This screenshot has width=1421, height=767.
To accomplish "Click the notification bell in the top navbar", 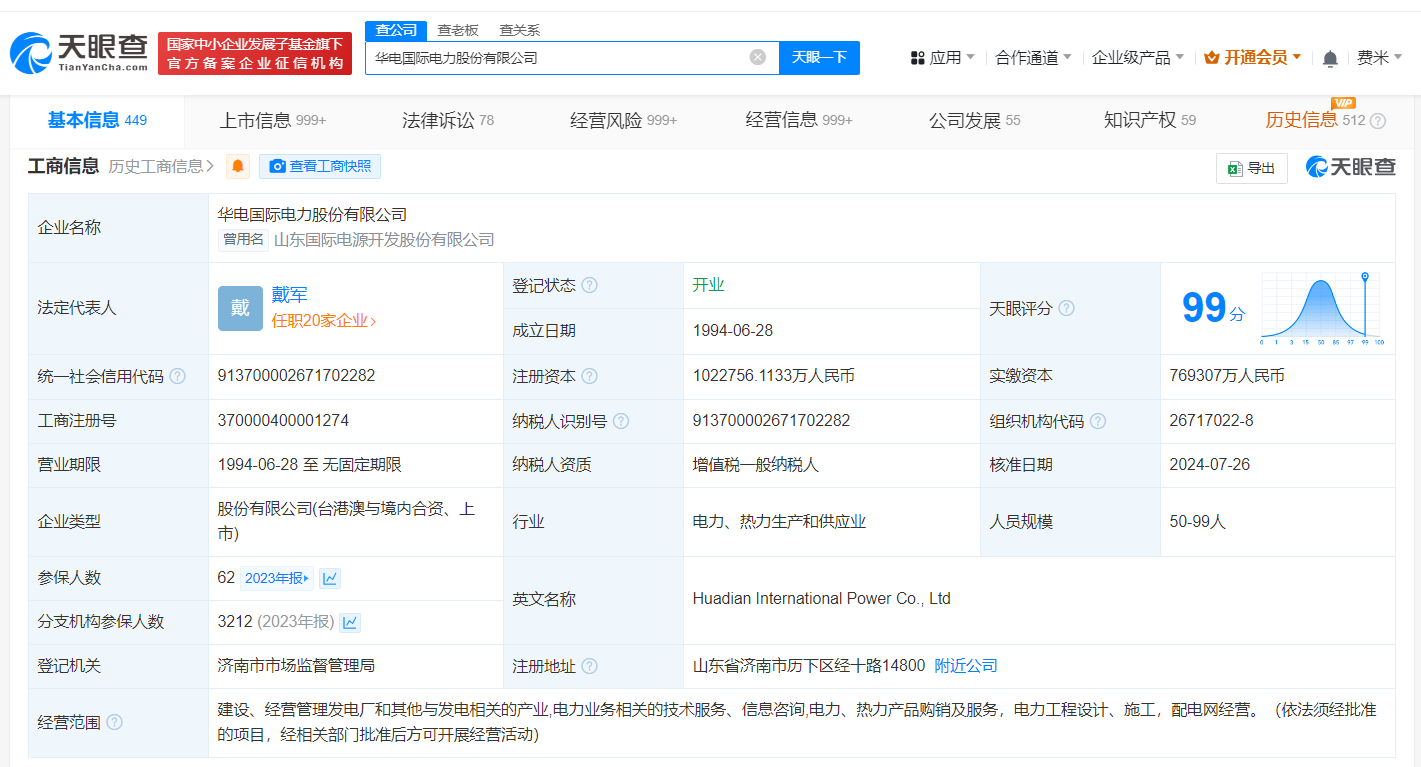I will coord(1330,57).
